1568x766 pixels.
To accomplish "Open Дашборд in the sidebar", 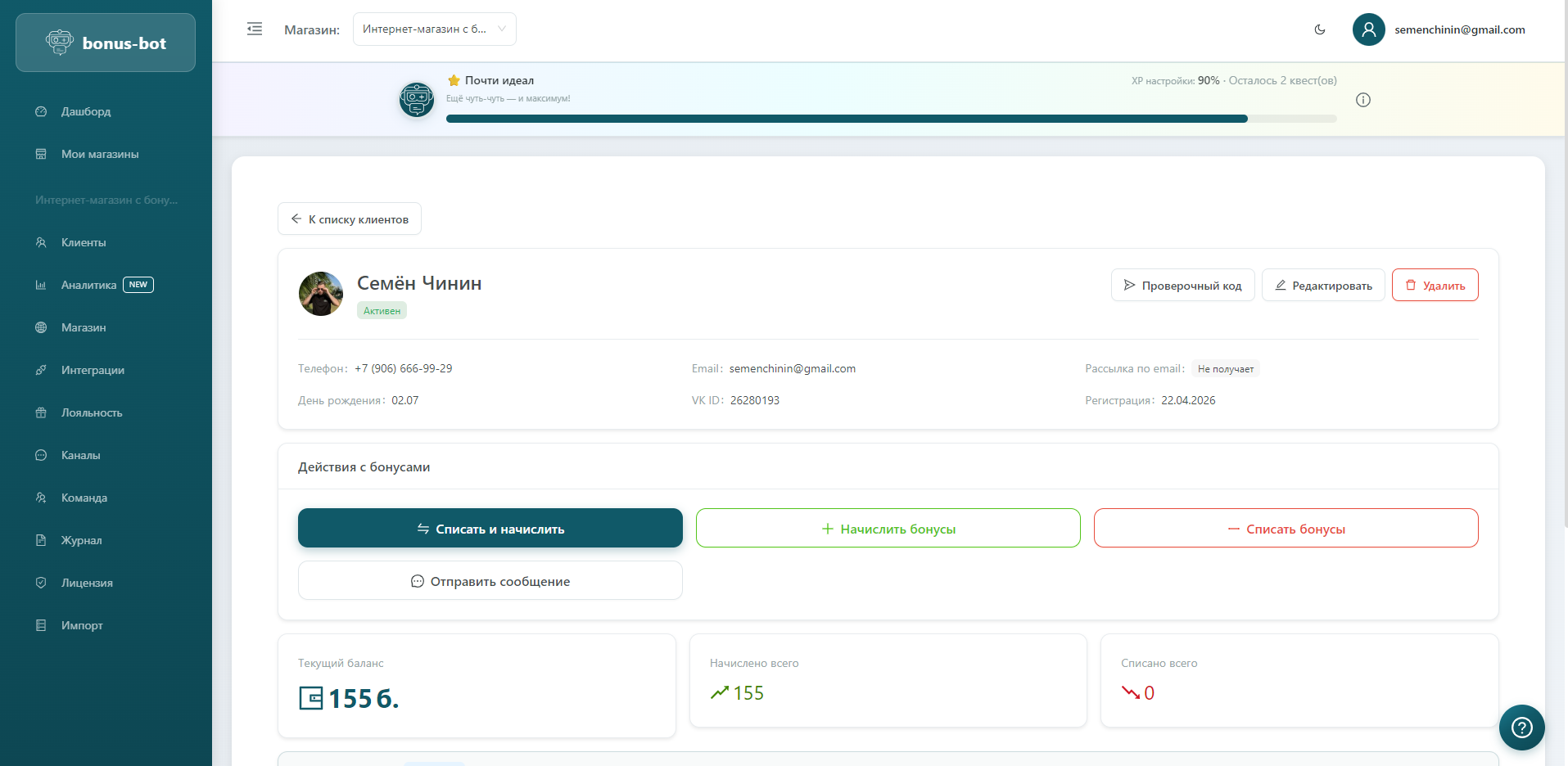I will [x=85, y=111].
